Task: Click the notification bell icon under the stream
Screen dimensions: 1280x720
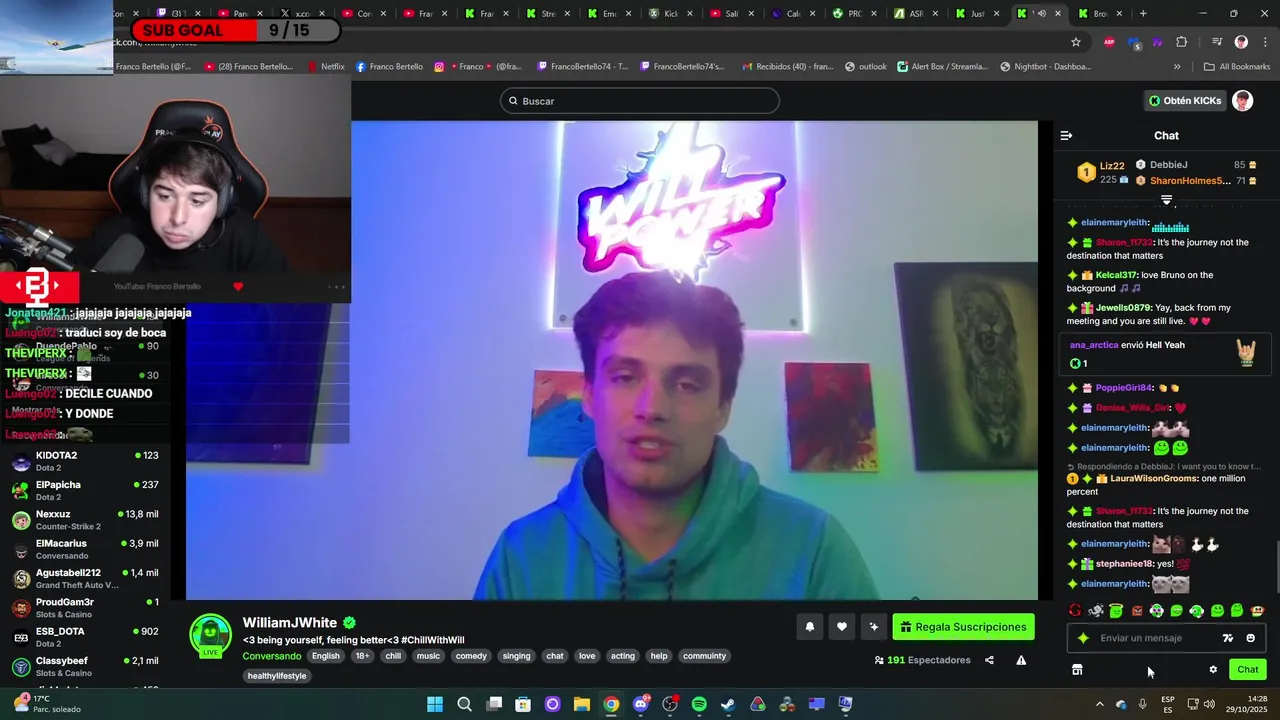Action: click(810, 627)
